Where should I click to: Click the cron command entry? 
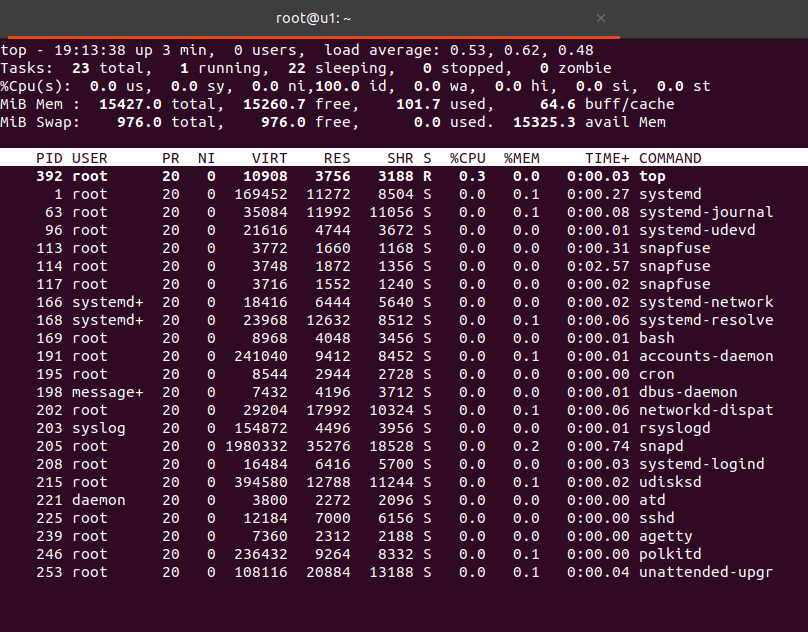[656, 374]
